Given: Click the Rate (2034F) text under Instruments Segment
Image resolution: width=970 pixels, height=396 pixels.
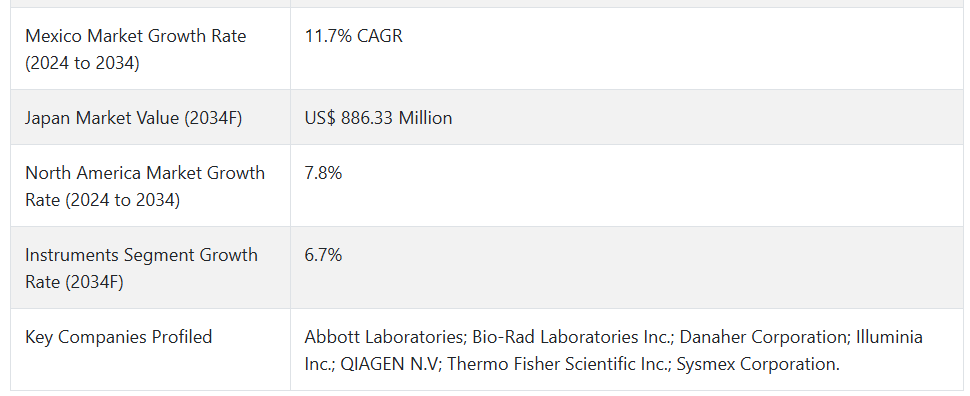Looking at the screenshot, I should click(x=74, y=282).
